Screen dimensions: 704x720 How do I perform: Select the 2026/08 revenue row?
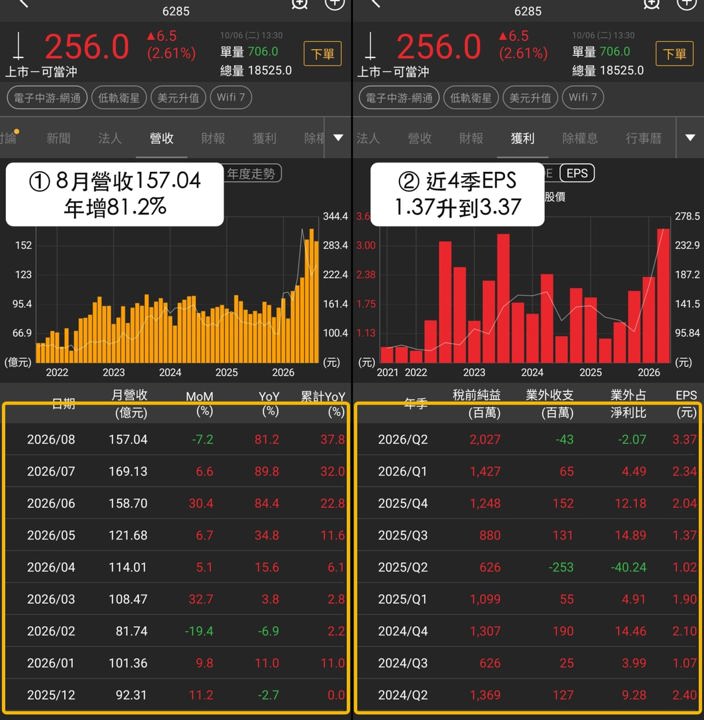(x=176, y=439)
